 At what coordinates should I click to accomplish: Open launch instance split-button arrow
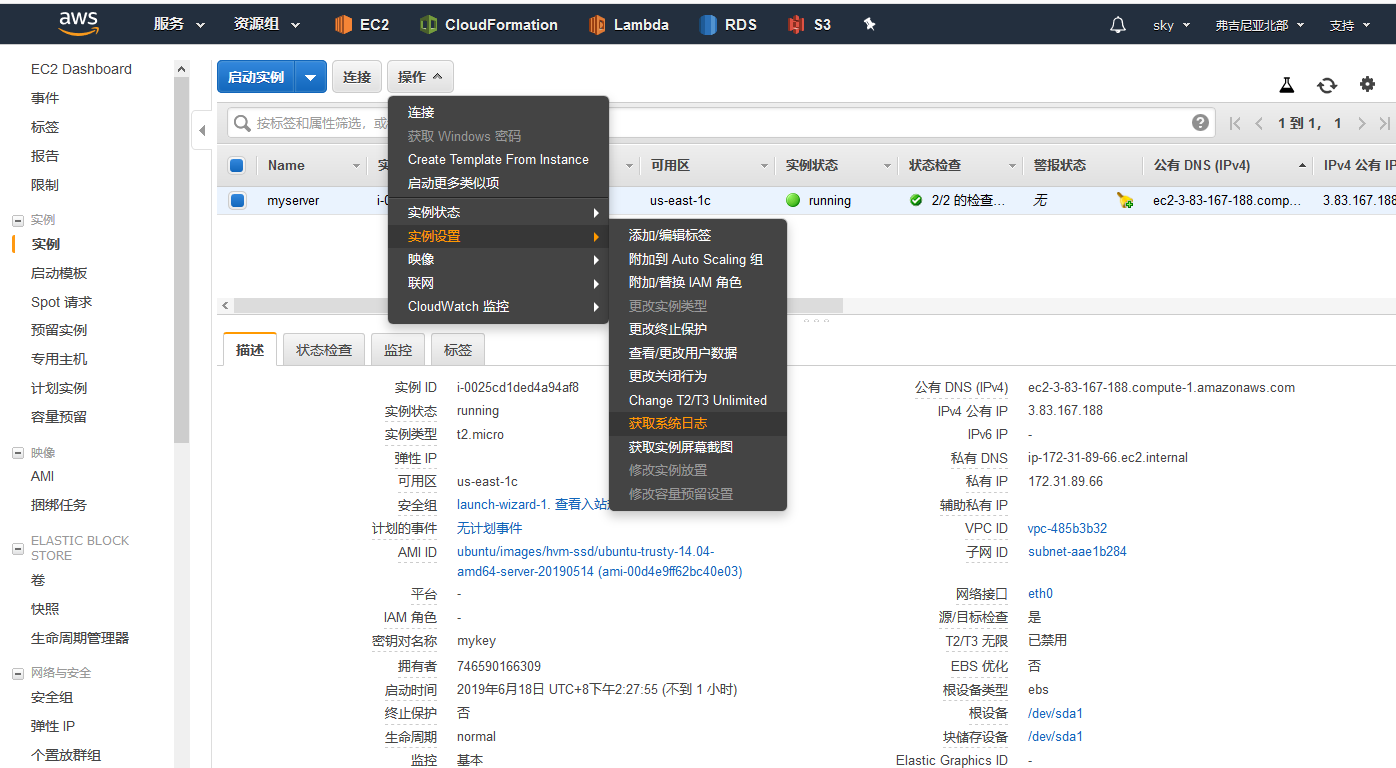tap(311, 77)
